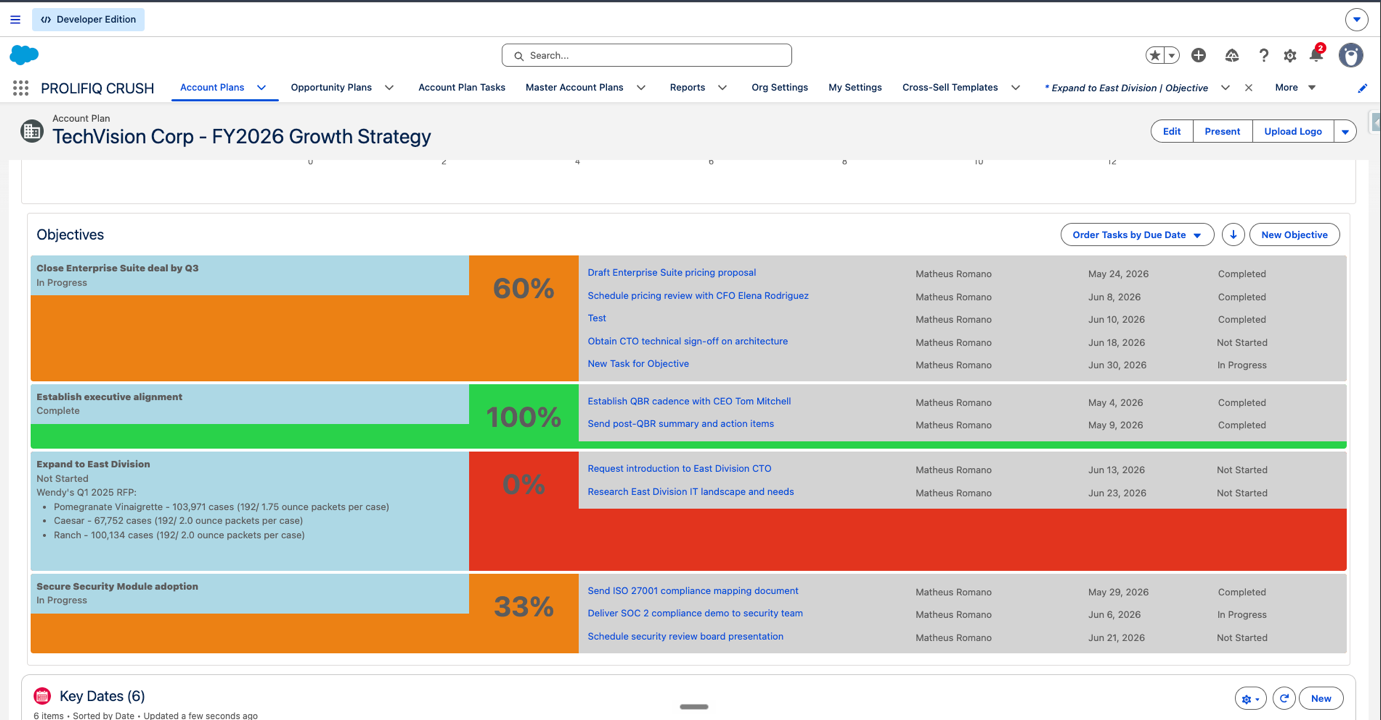Open the help question mark icon

pos(1263,56)
